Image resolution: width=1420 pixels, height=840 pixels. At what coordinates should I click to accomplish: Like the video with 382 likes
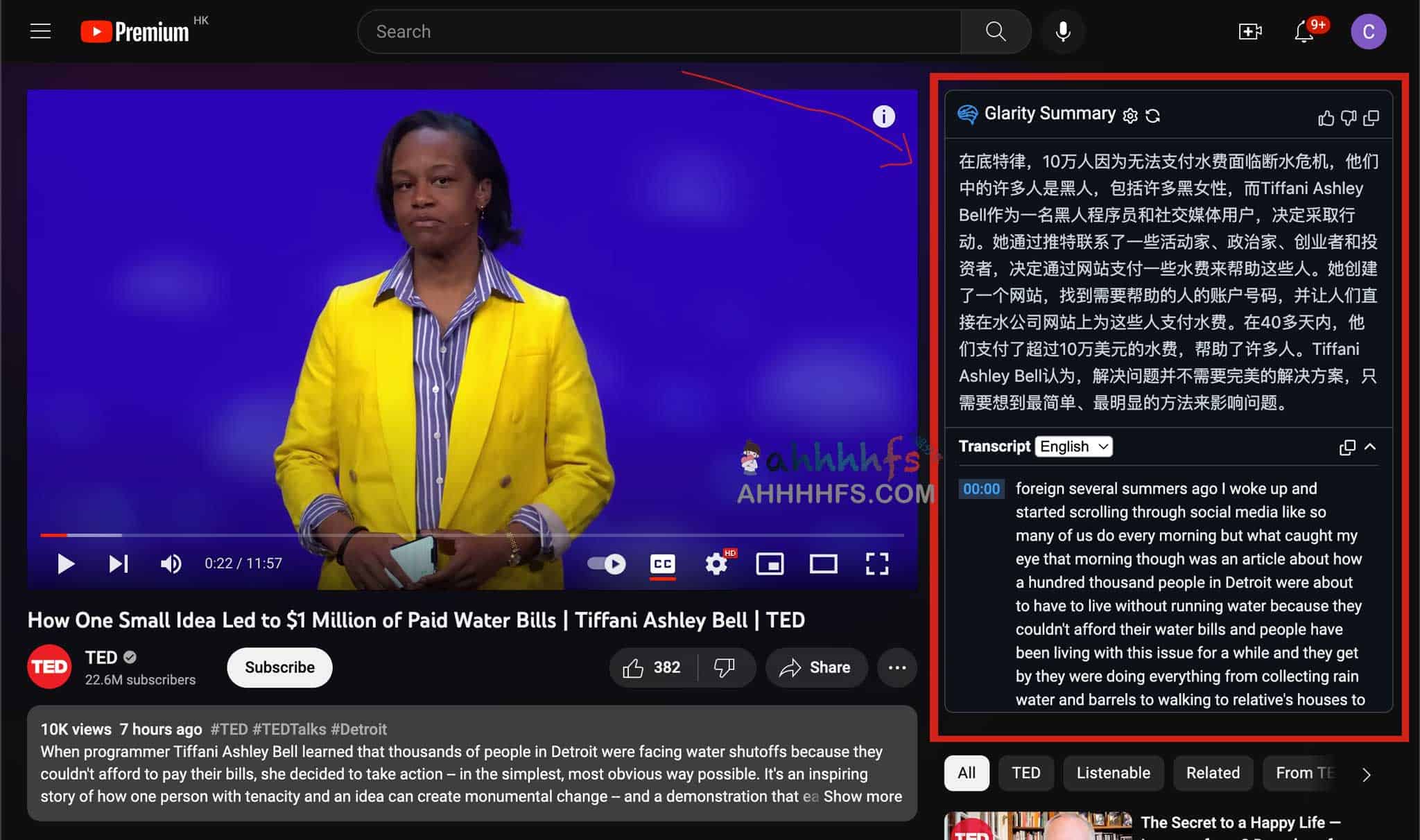click(652, 667)
